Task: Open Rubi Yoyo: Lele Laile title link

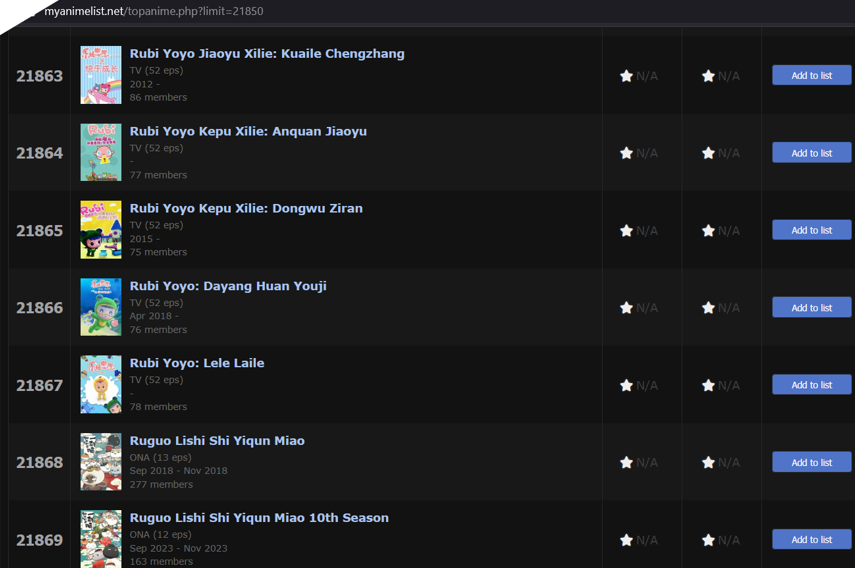Action: tap(197, 363)
